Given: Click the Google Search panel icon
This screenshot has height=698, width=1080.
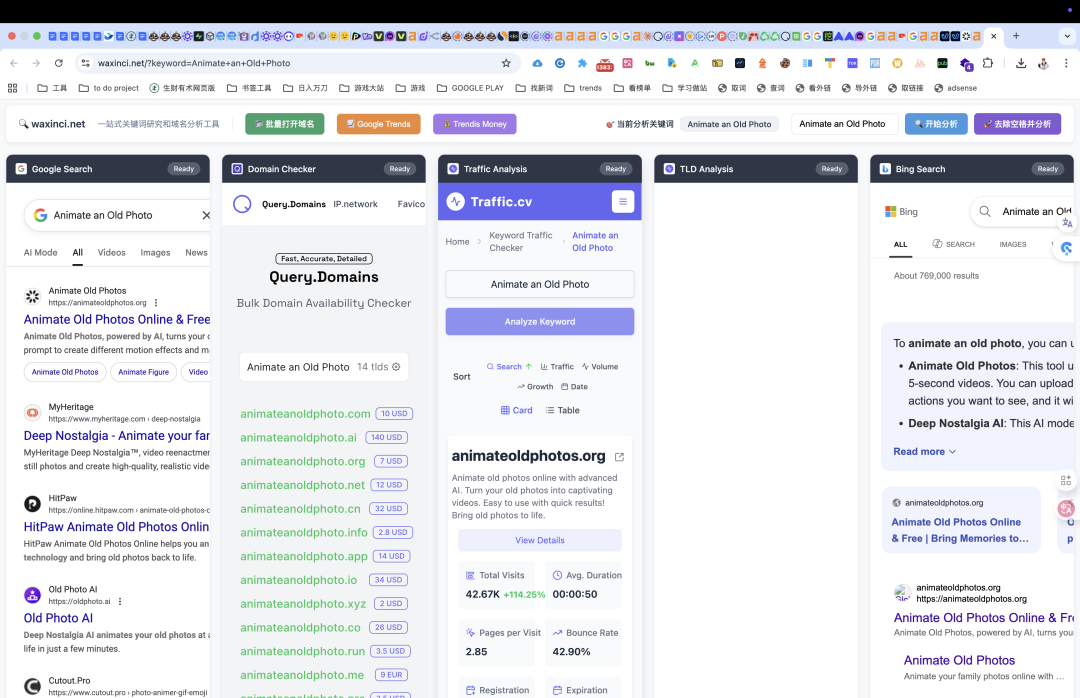Looking at the screenshot, I should tap(21, 169).
